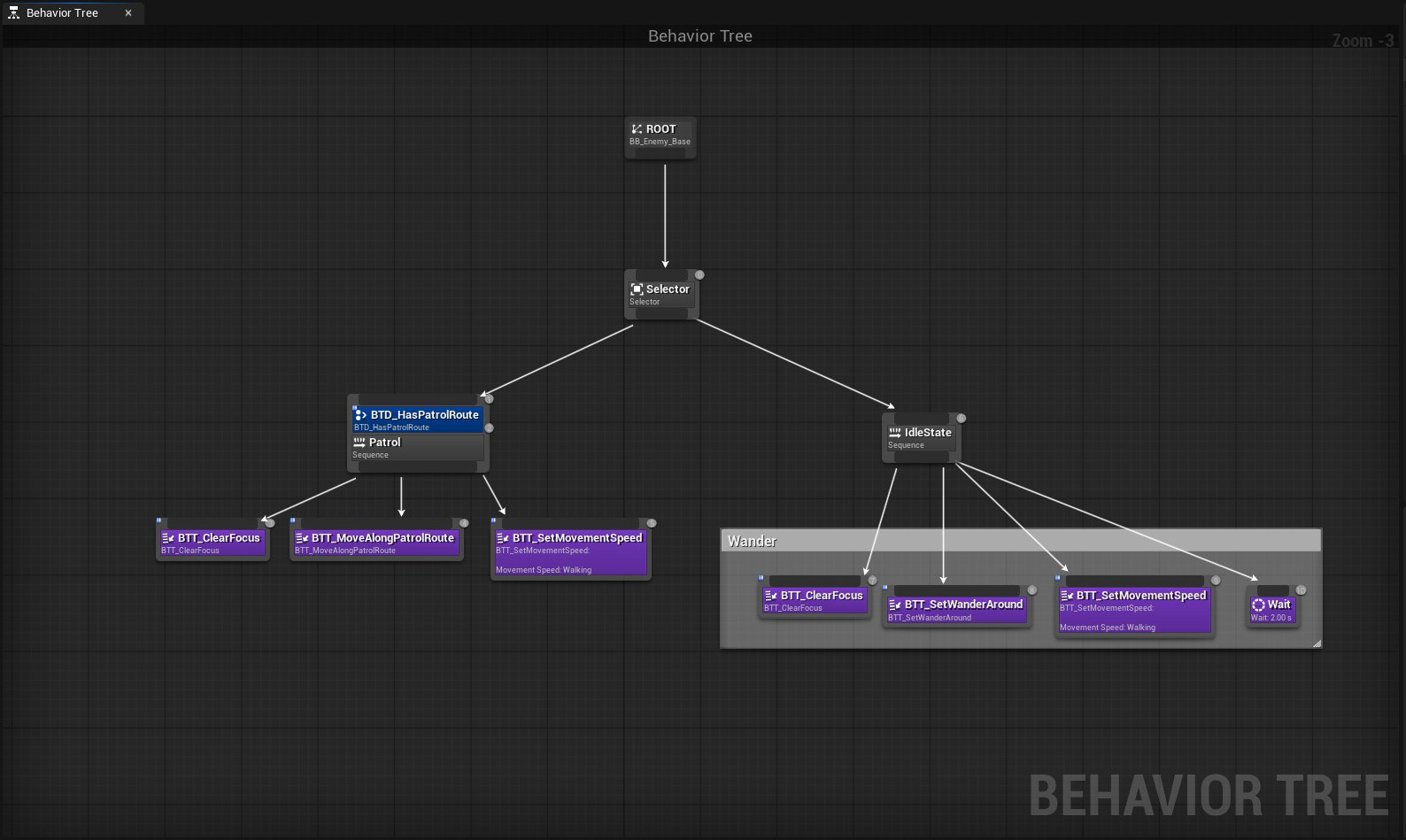Click the IdleState node's input pin
This screenshot has height=840, width=1406.
922,418
